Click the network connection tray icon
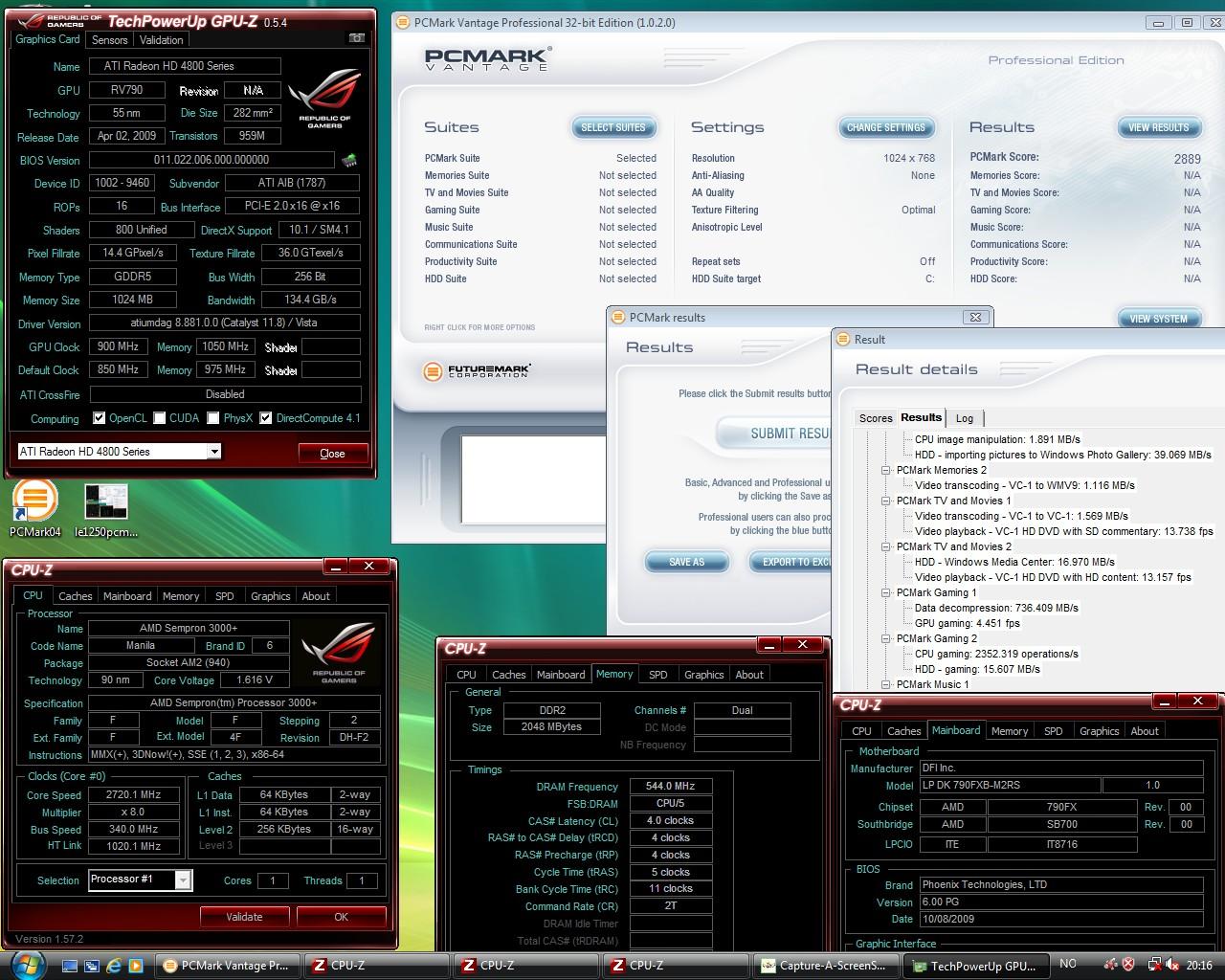This screenshot has height=980, width=1225. (x=1153, y=965)
